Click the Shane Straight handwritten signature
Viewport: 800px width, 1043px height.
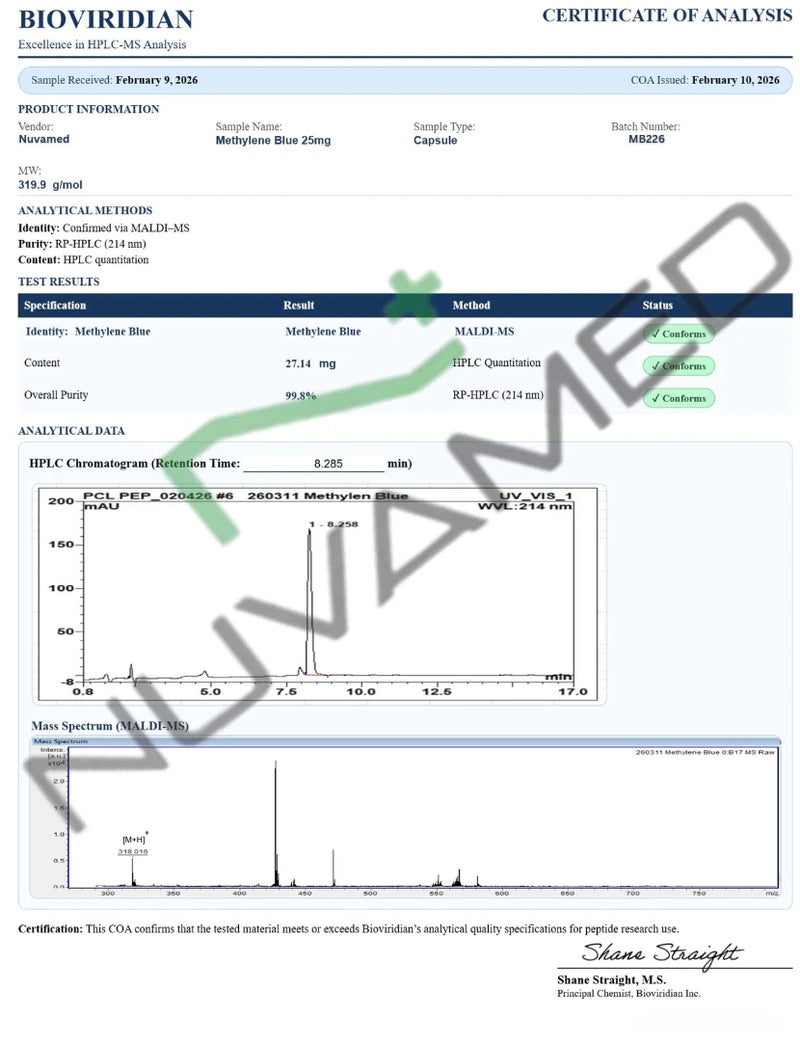click(661, 954)
